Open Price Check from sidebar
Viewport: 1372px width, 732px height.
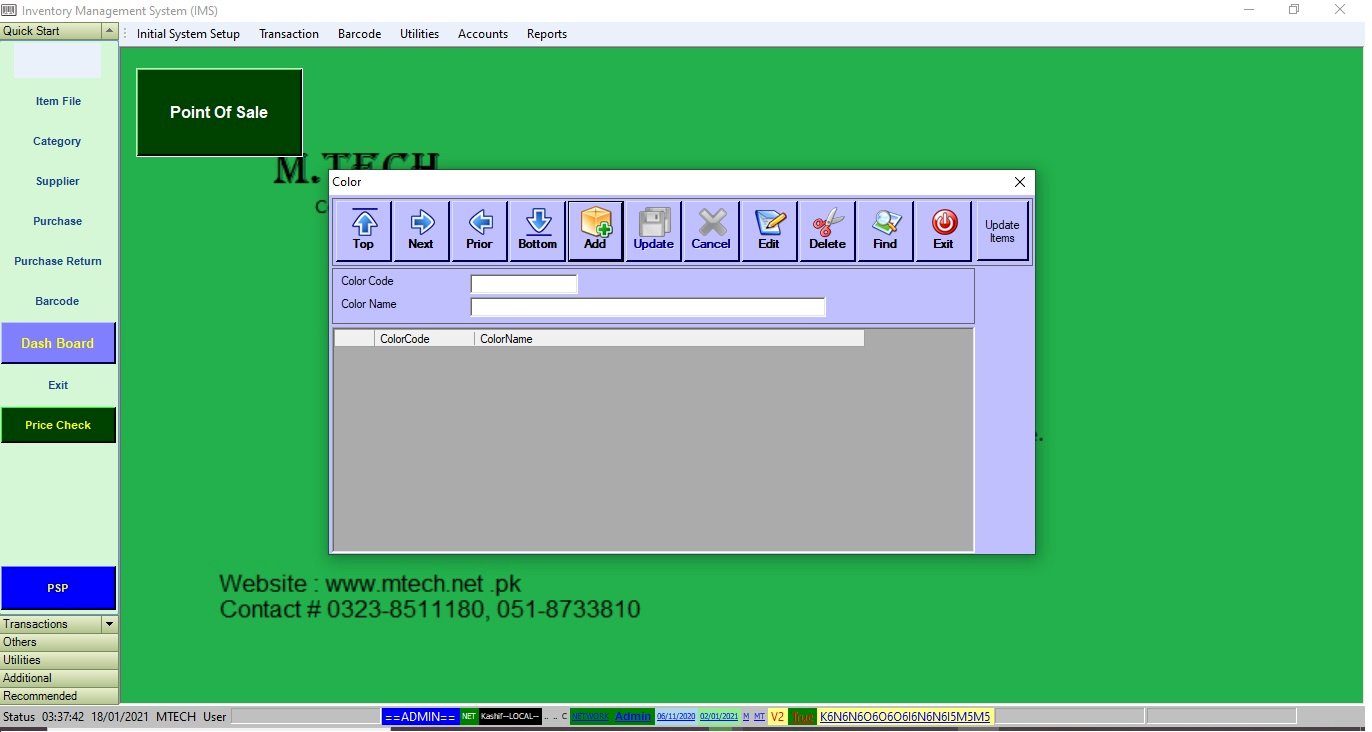coord(58,425)
